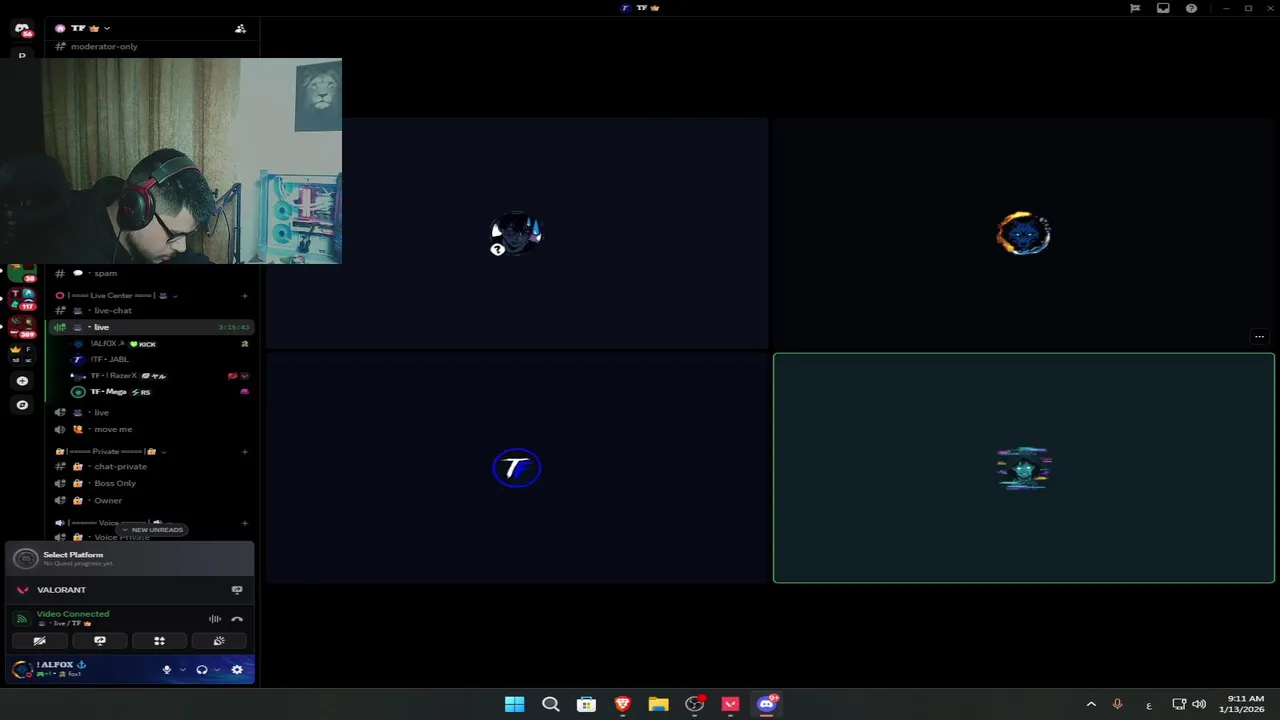The image size is (1280, 720).
Task: Open more options ellipsis on video grid
Action: click(1259, 337)
